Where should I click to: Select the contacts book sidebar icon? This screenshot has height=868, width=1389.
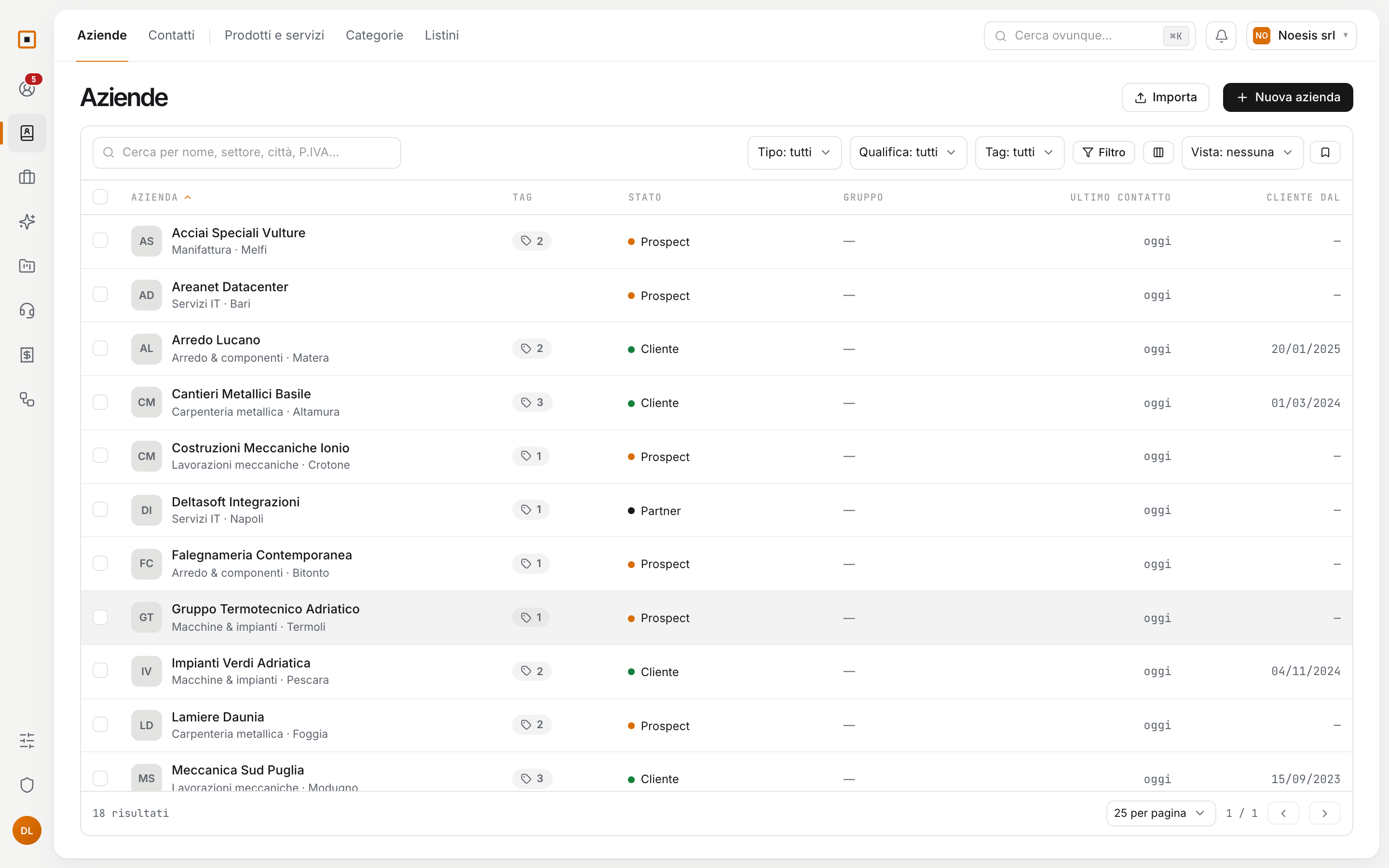click(x=27, y=133)
